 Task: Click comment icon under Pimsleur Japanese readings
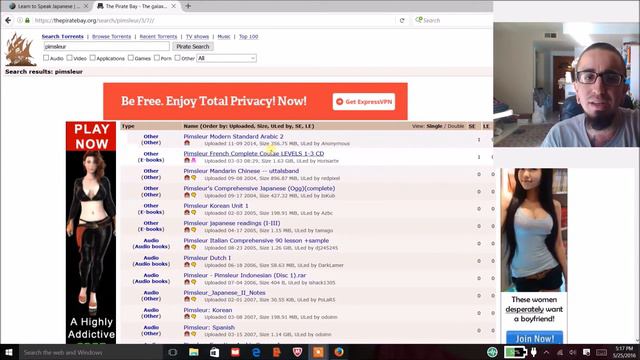click(x=193, y=230)
